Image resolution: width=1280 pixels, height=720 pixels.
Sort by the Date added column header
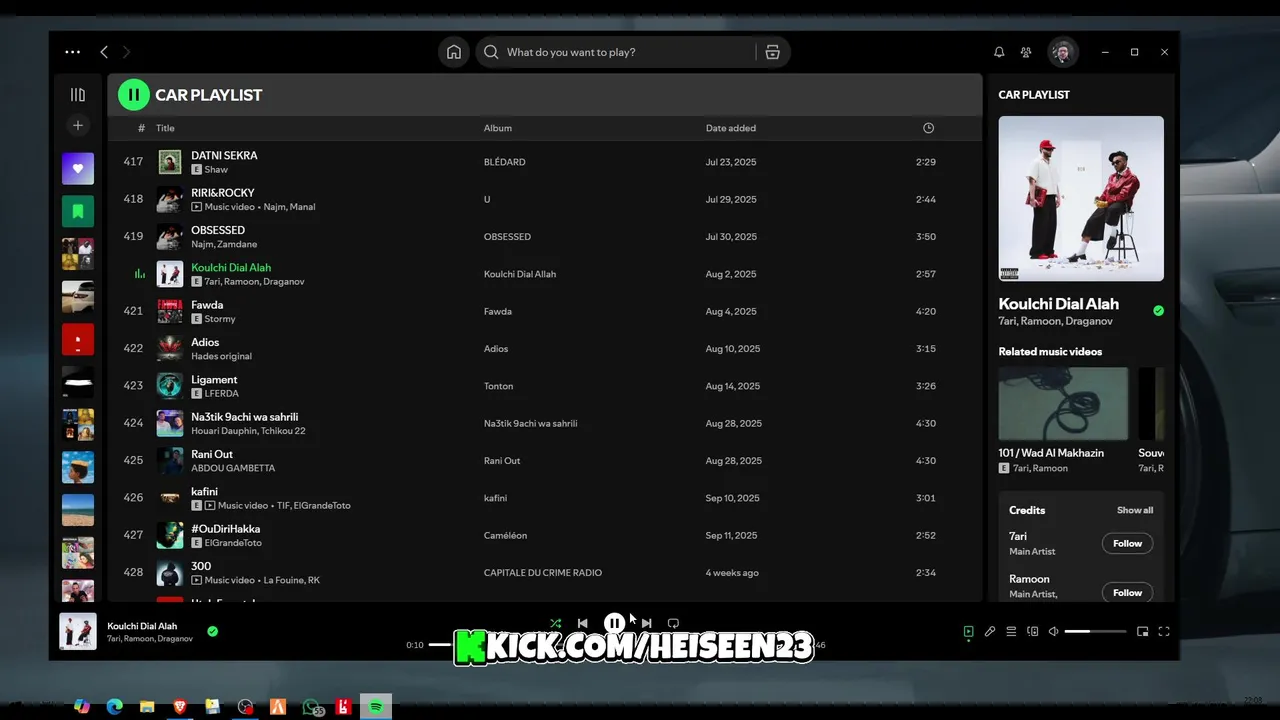coord(731,128)
